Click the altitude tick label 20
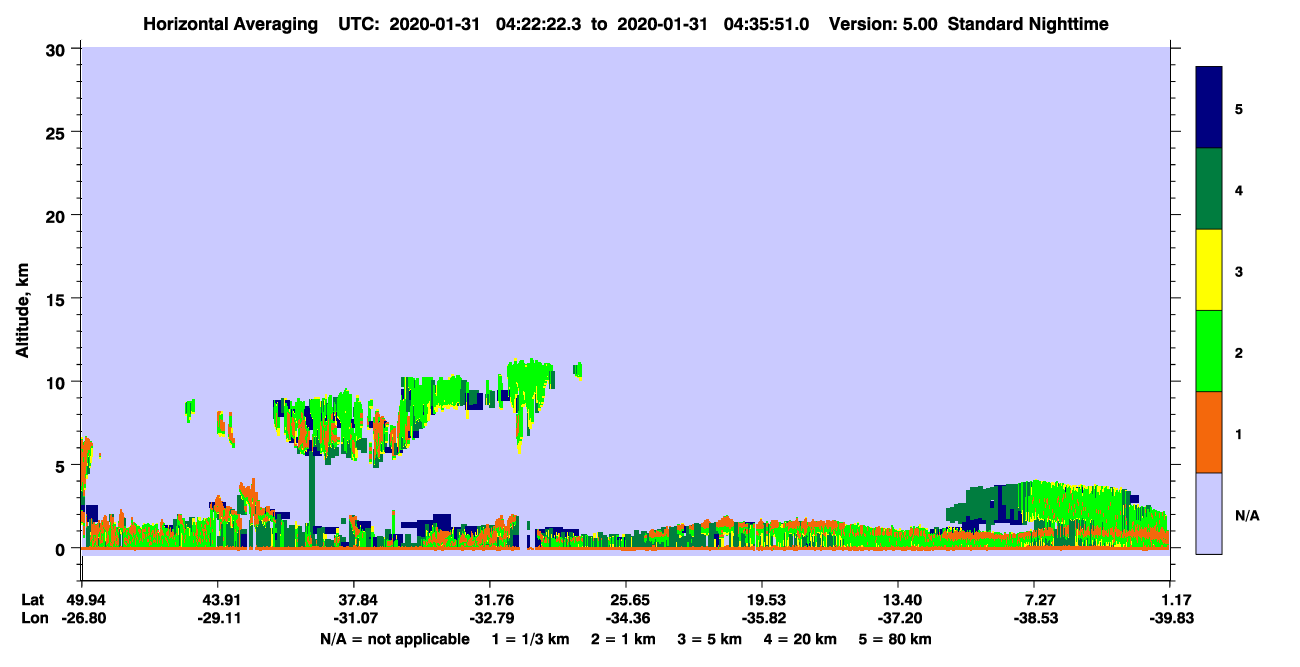The width and height of the screenshot is (1300, 667). (57, 215)
